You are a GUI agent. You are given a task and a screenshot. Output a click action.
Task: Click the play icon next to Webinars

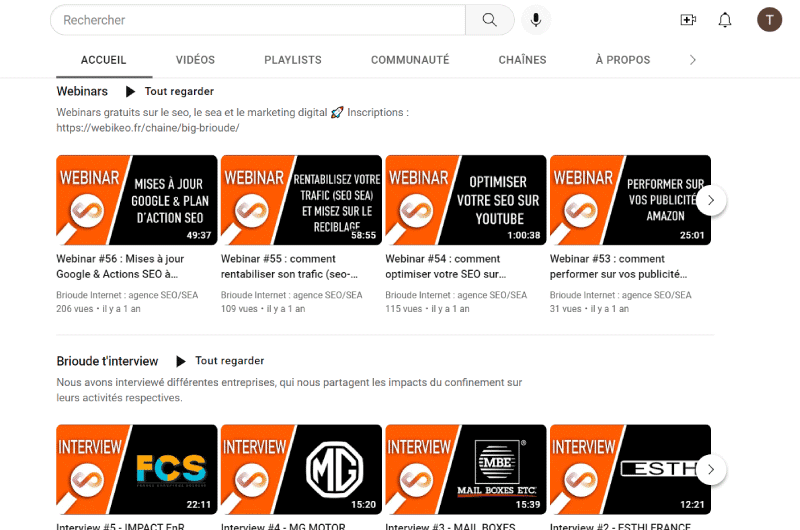click(x=130, y=91)
